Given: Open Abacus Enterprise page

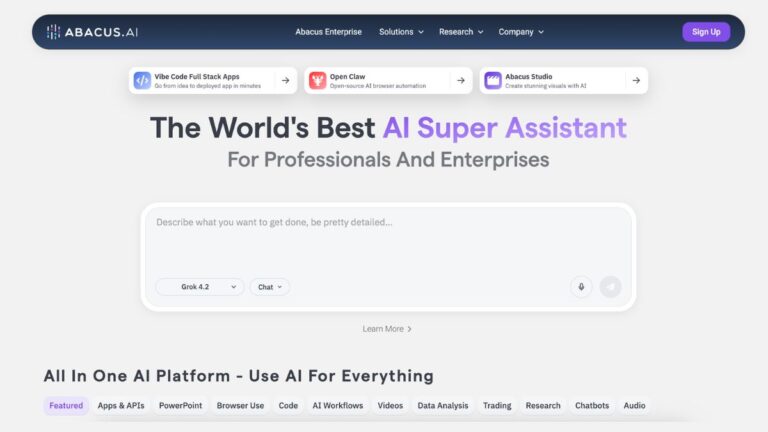Looking at the screenshot, I should tap(329, 32).
